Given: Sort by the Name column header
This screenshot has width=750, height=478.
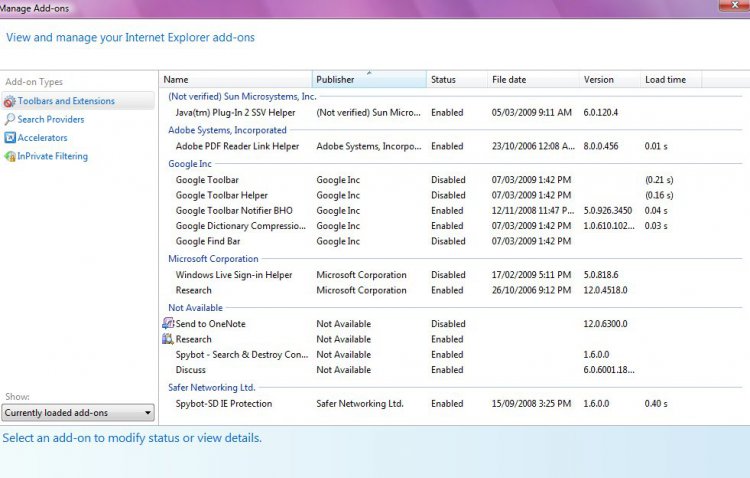Looking at the screenshot, I should pyautogui.click(x=236, y=79).
